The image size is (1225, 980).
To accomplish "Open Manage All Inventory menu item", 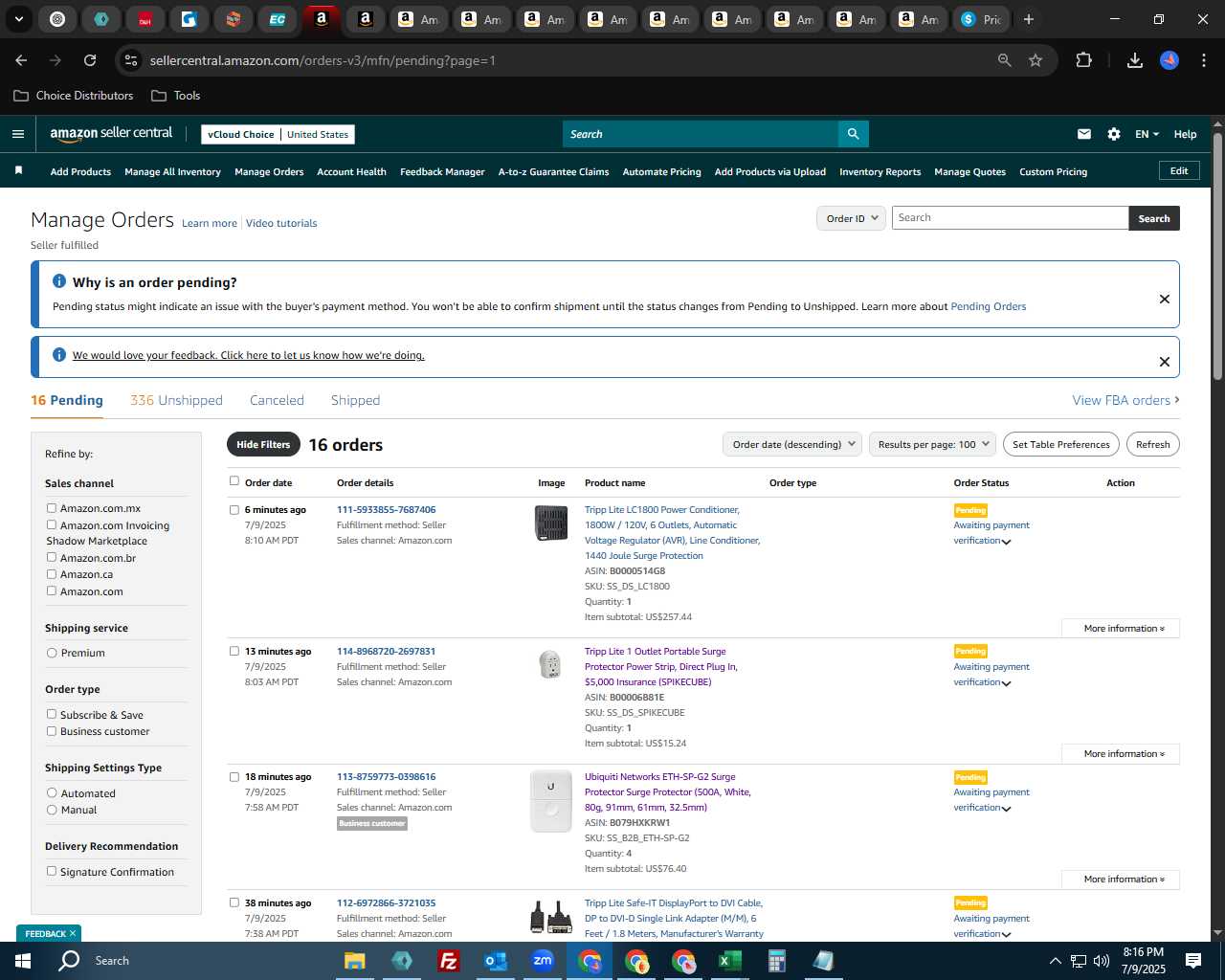I will click(x=172, y=171).
